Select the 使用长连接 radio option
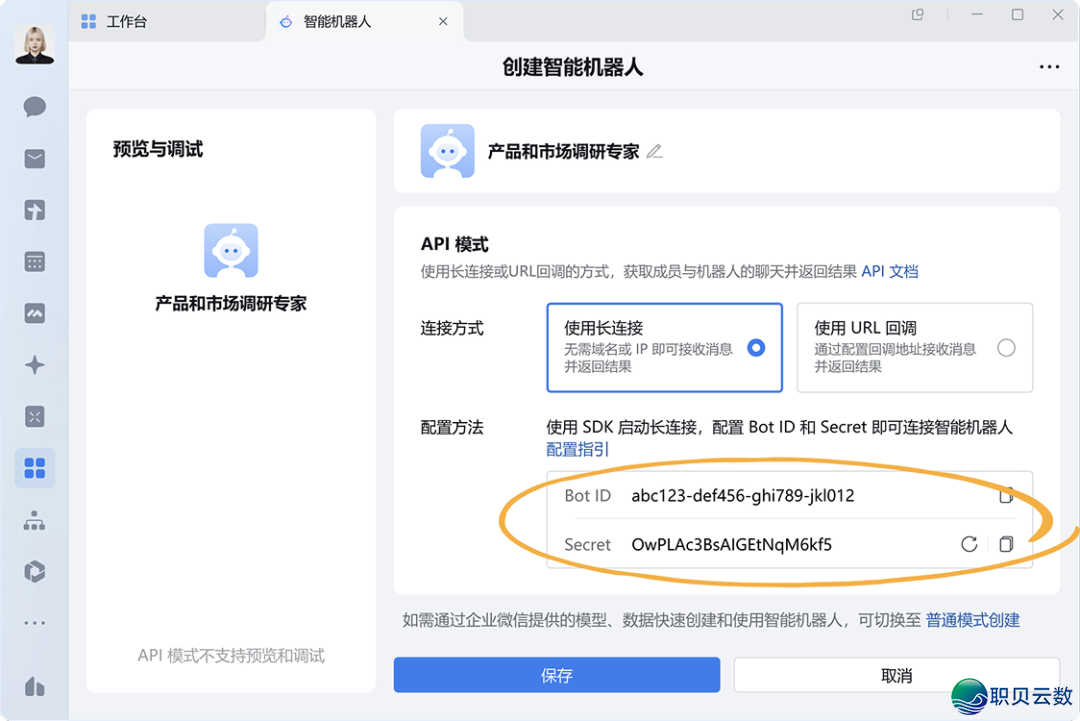Viewport: 1080px width, 721px height. click(x=756, y=348)
